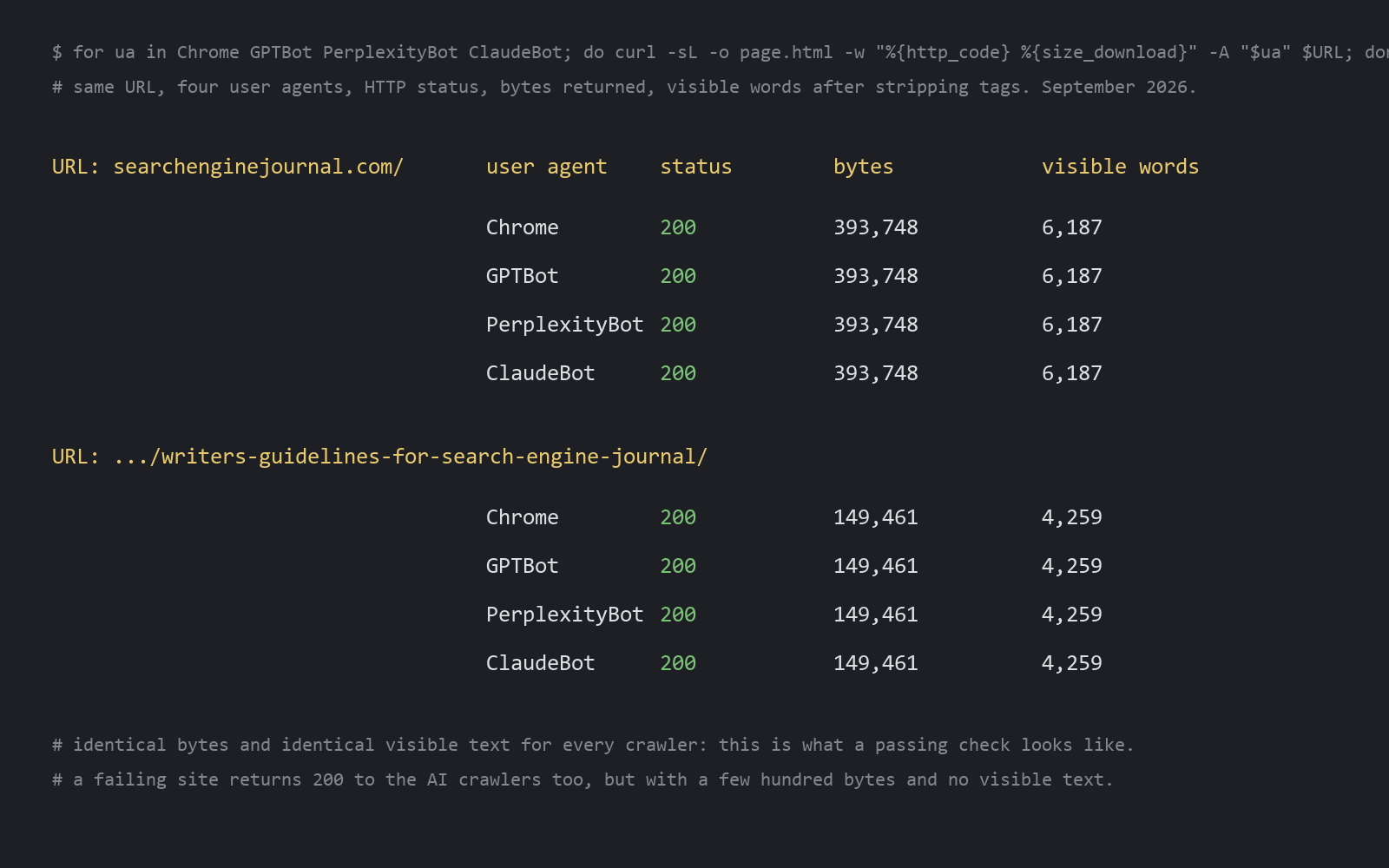Click 'ClaudeBot' in the homepage table

(541, 373)
